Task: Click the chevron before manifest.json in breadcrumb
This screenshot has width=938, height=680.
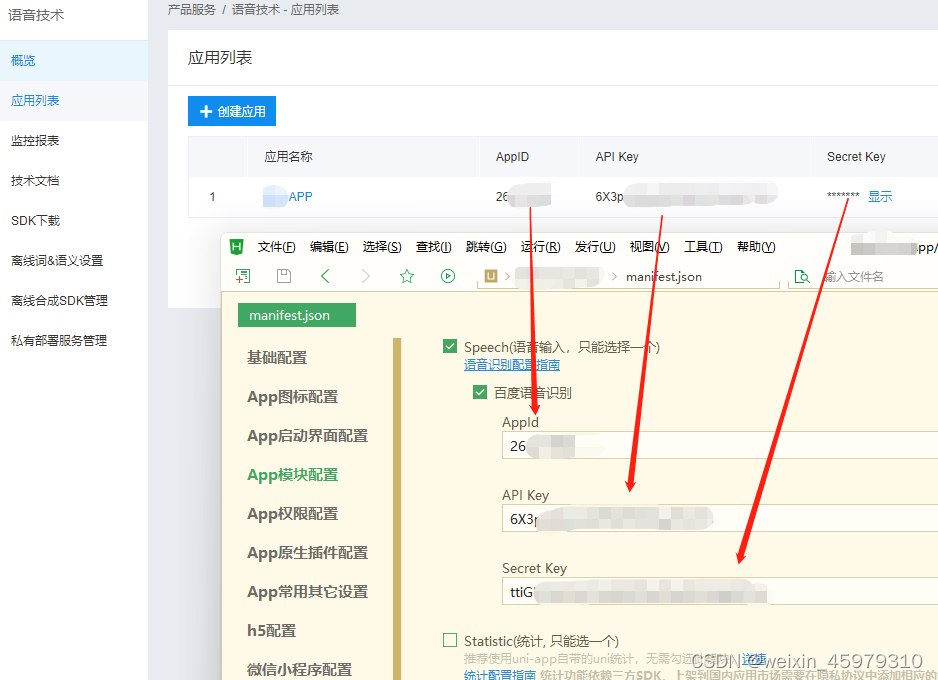Action: (x=615, y=277)
